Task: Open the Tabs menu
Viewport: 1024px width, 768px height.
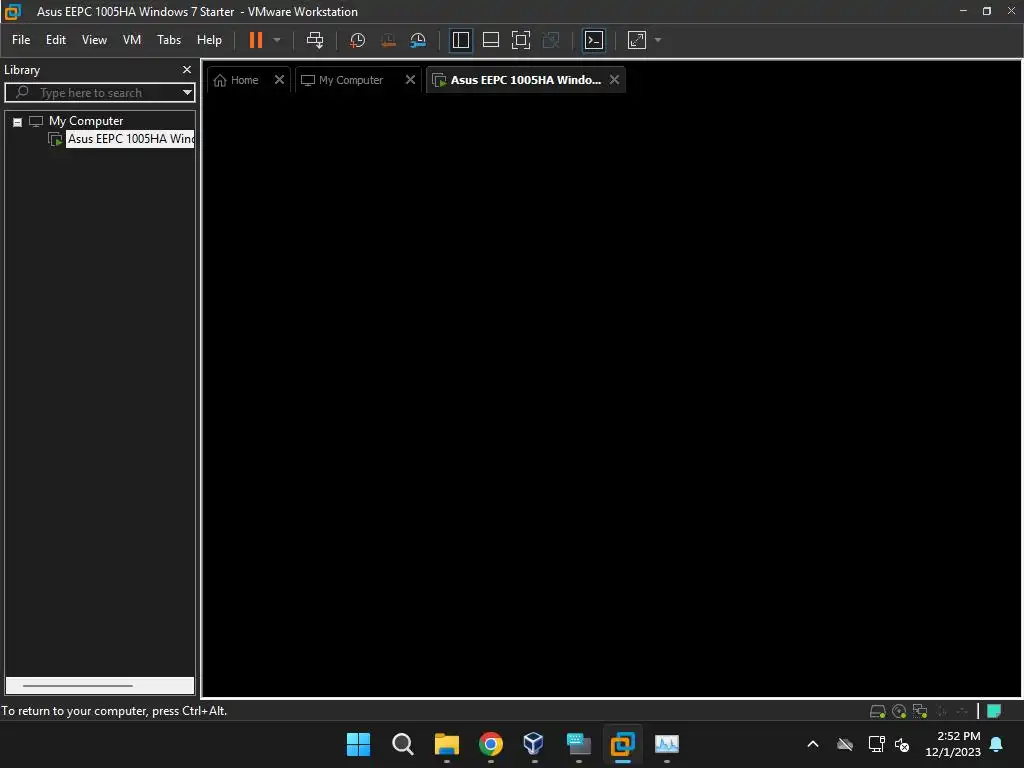Action: tap(168, 40)
